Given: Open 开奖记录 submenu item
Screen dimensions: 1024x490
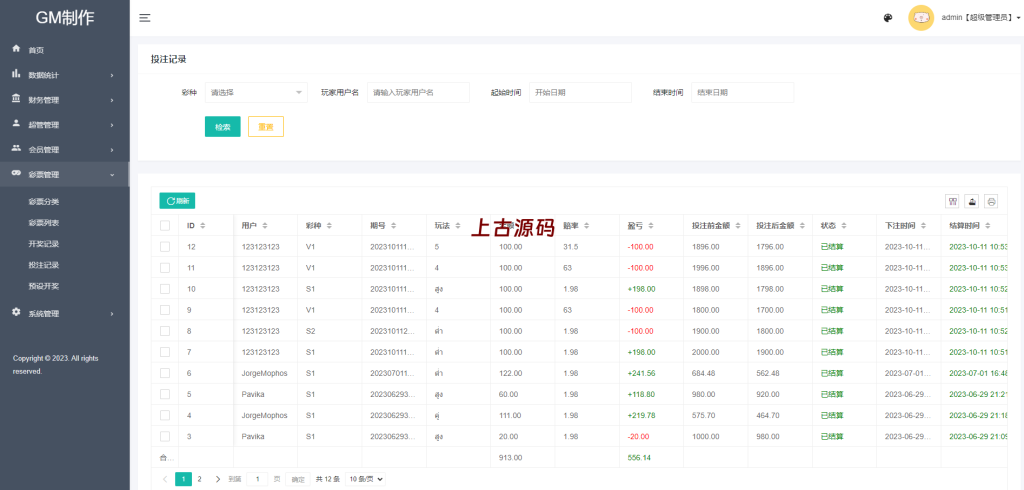Looking at the screenshot, I should click(44, 244).
